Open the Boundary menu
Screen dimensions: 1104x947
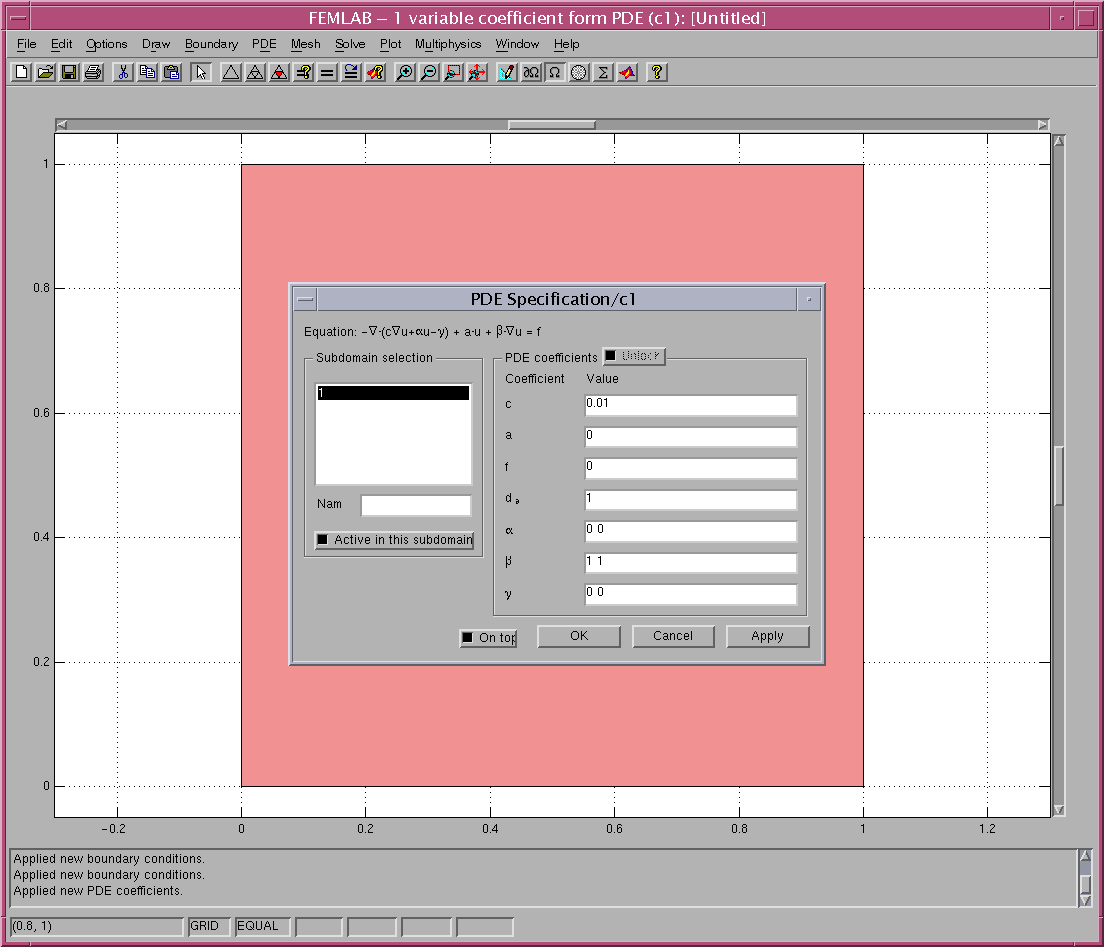211,44
